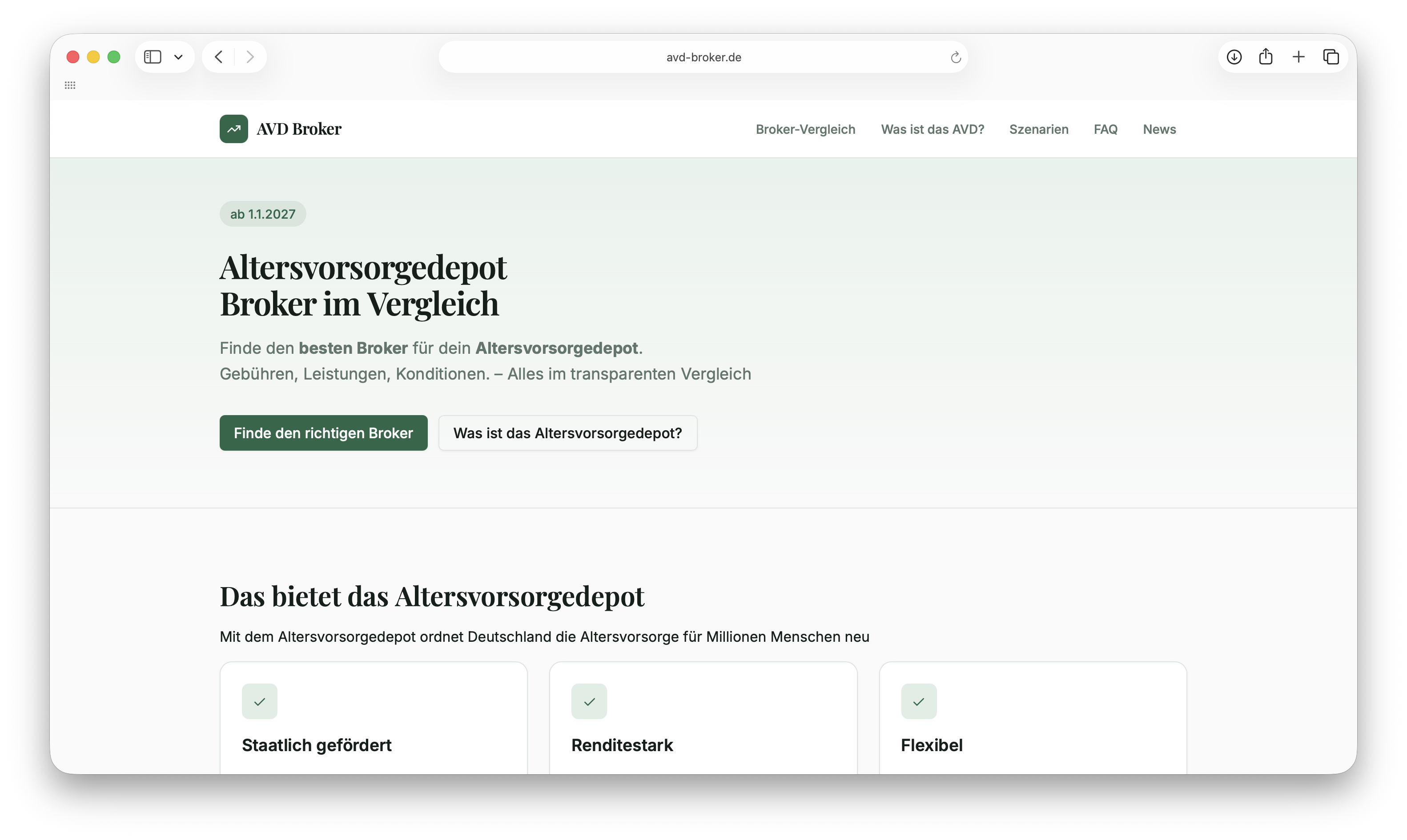Viewport: 1407px width, 840px height.
Task: Go to Szenarien in navigation
Action: [x=1038, y=130]
